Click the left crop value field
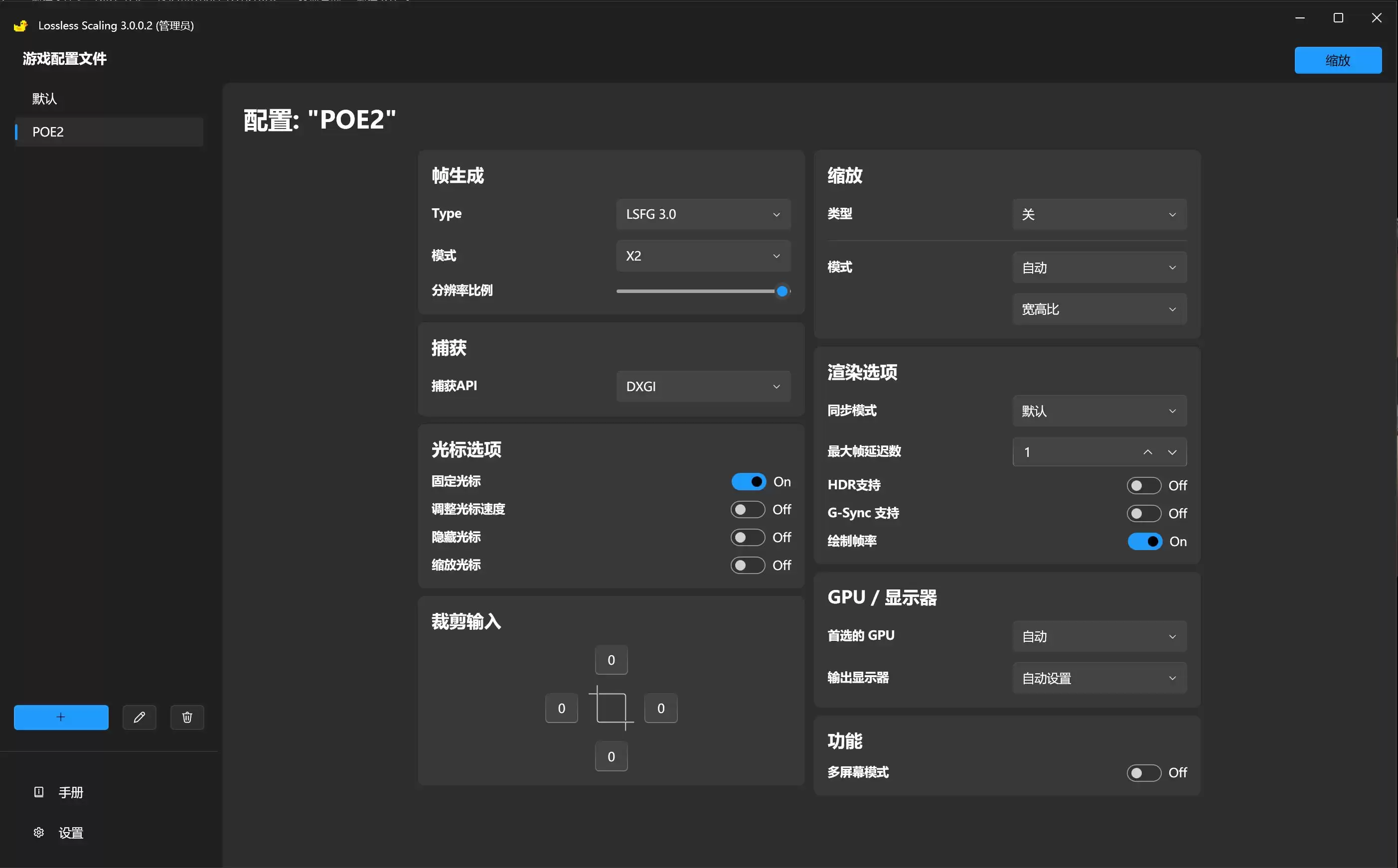The image size is (1398, 868). pos(562,709)
